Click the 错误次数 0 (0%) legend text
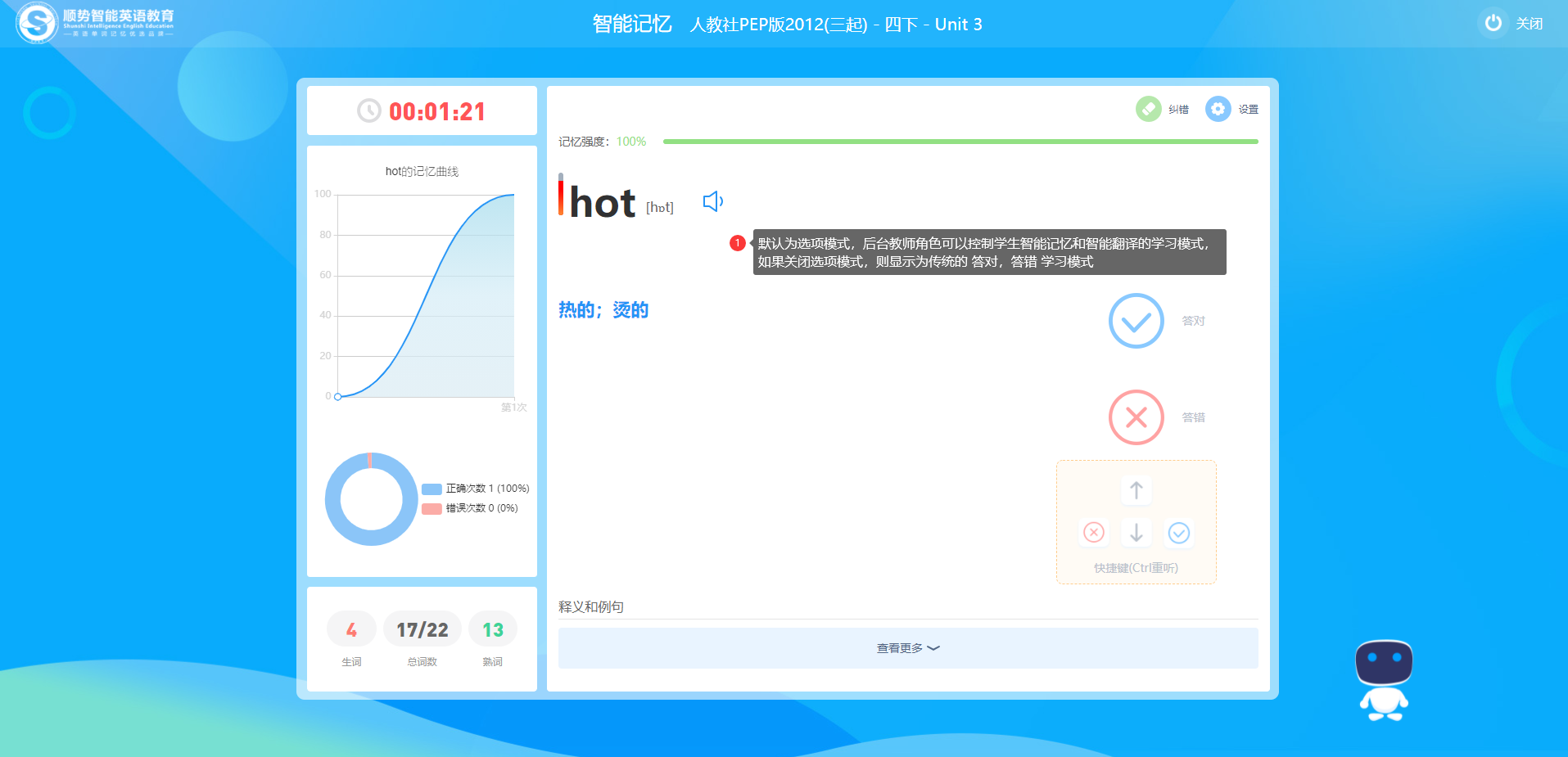1568x757 pixels. coord(481,508)
